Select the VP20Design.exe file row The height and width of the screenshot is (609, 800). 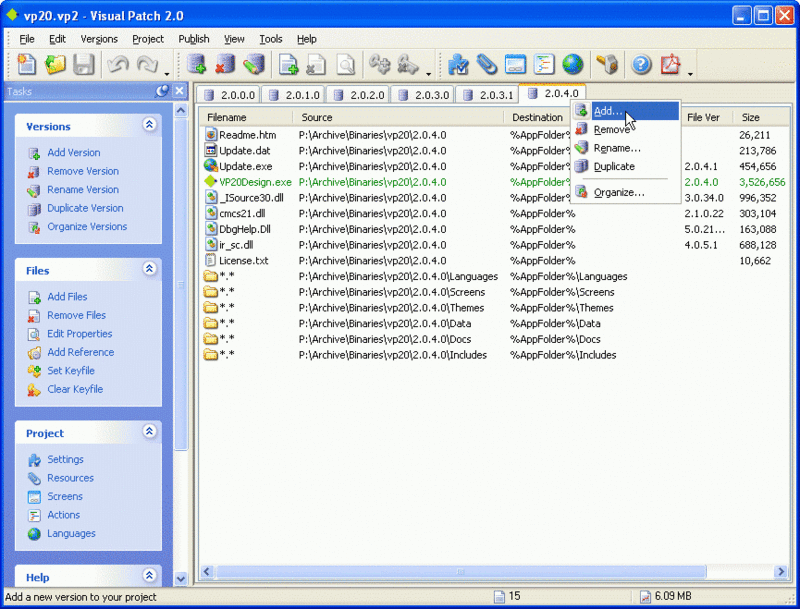495,182
